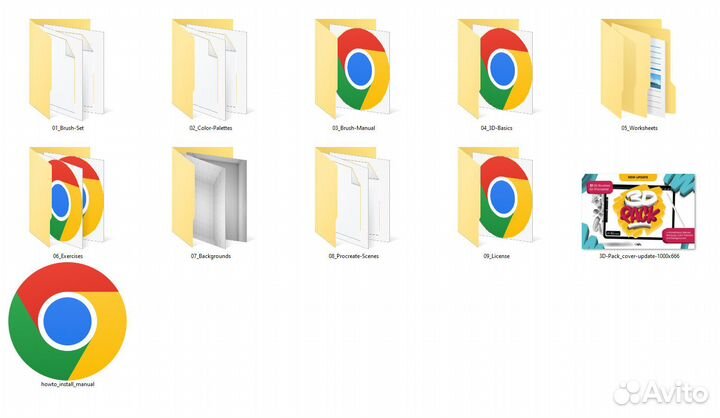Click the 03_Brush-Manual folder icon

[x=353, y=69]
